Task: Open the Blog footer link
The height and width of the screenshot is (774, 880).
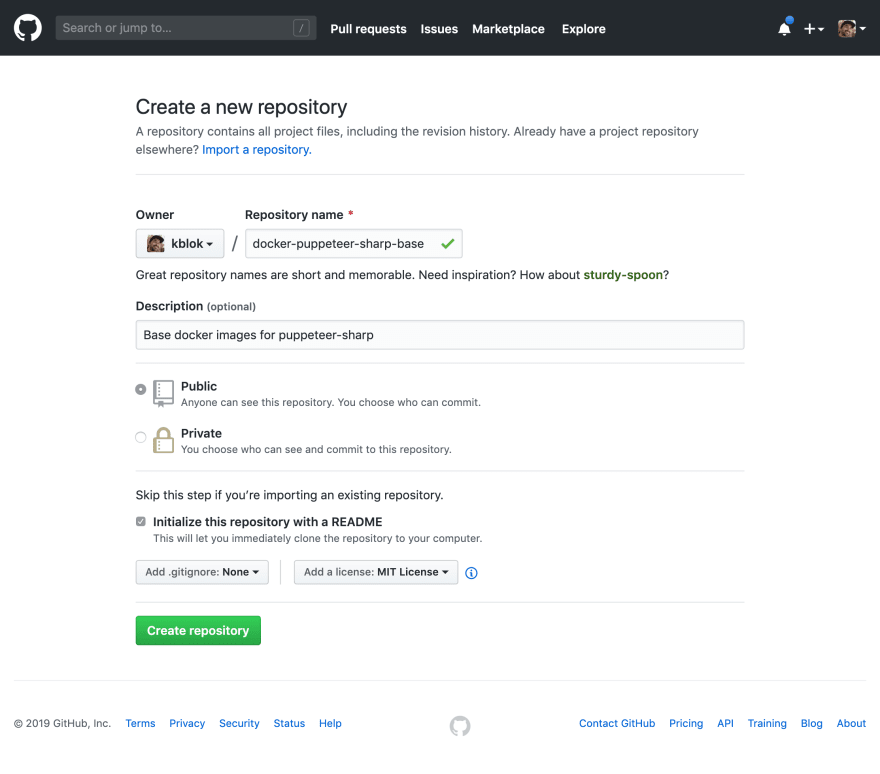Action: pyautogui.click(x=812, y=723)
